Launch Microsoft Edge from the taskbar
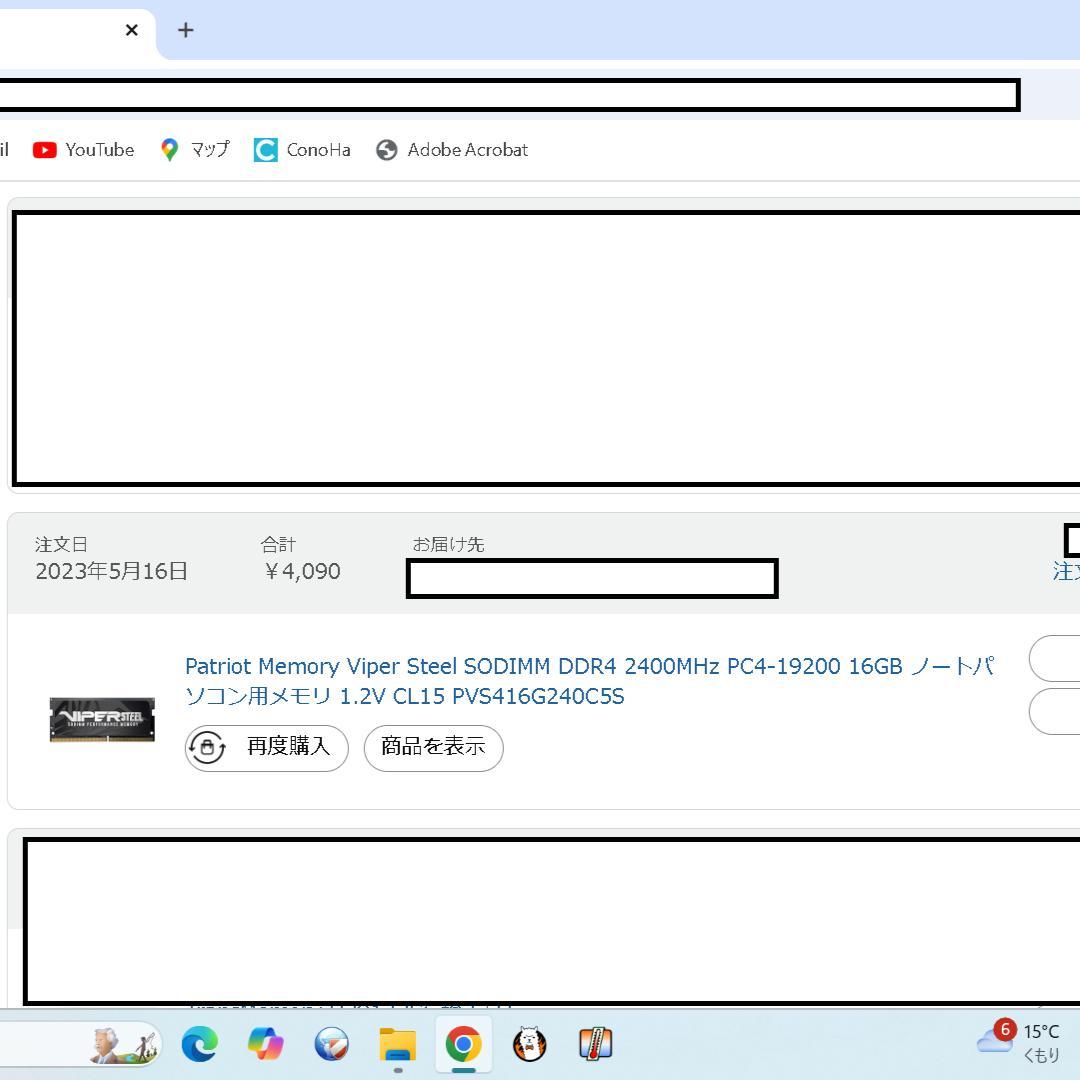 pos(200,1045)
